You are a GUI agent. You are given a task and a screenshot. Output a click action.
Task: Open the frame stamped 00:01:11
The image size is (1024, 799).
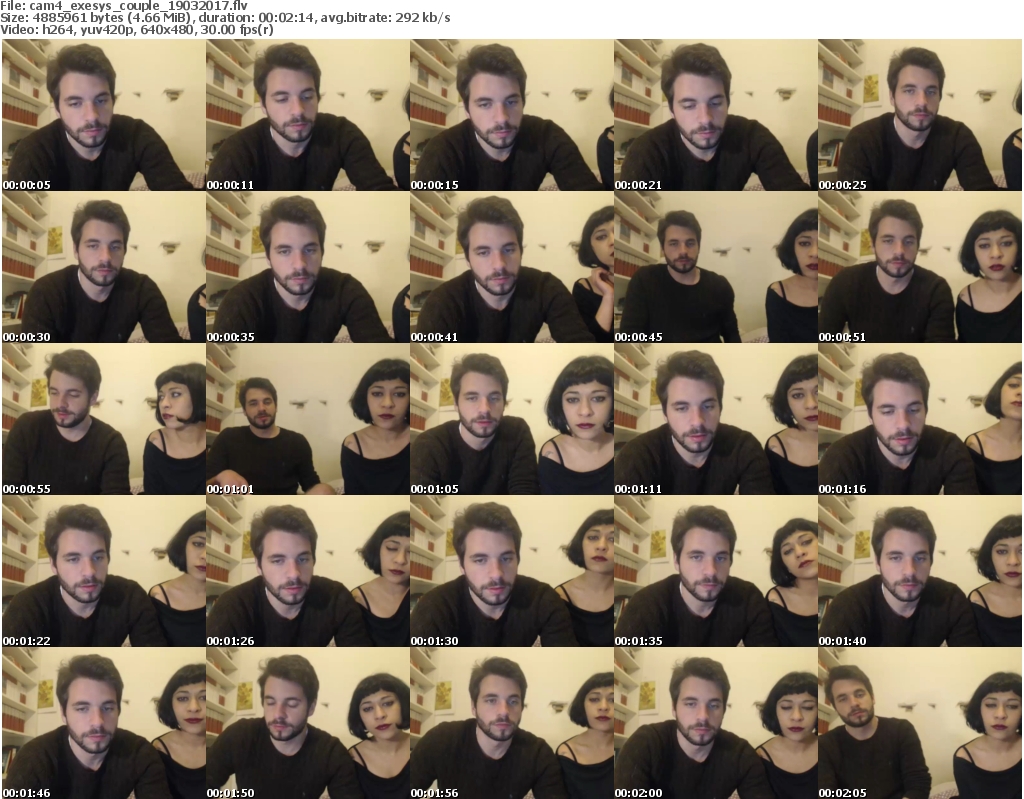[x=716, y=419]
